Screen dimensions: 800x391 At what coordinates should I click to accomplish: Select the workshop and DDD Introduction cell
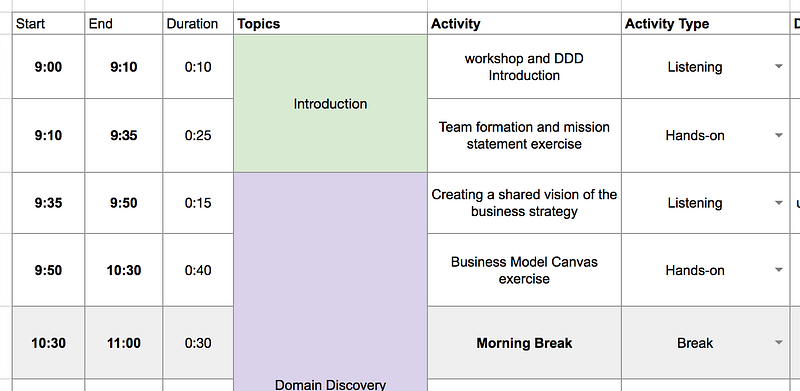[524, 67]
